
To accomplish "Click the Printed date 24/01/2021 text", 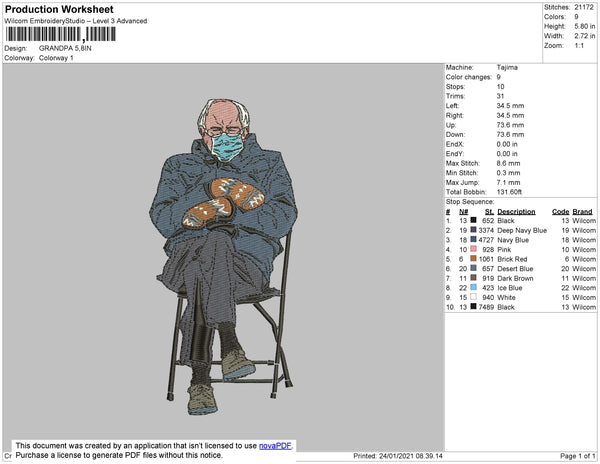I will [x=398, y=456].
